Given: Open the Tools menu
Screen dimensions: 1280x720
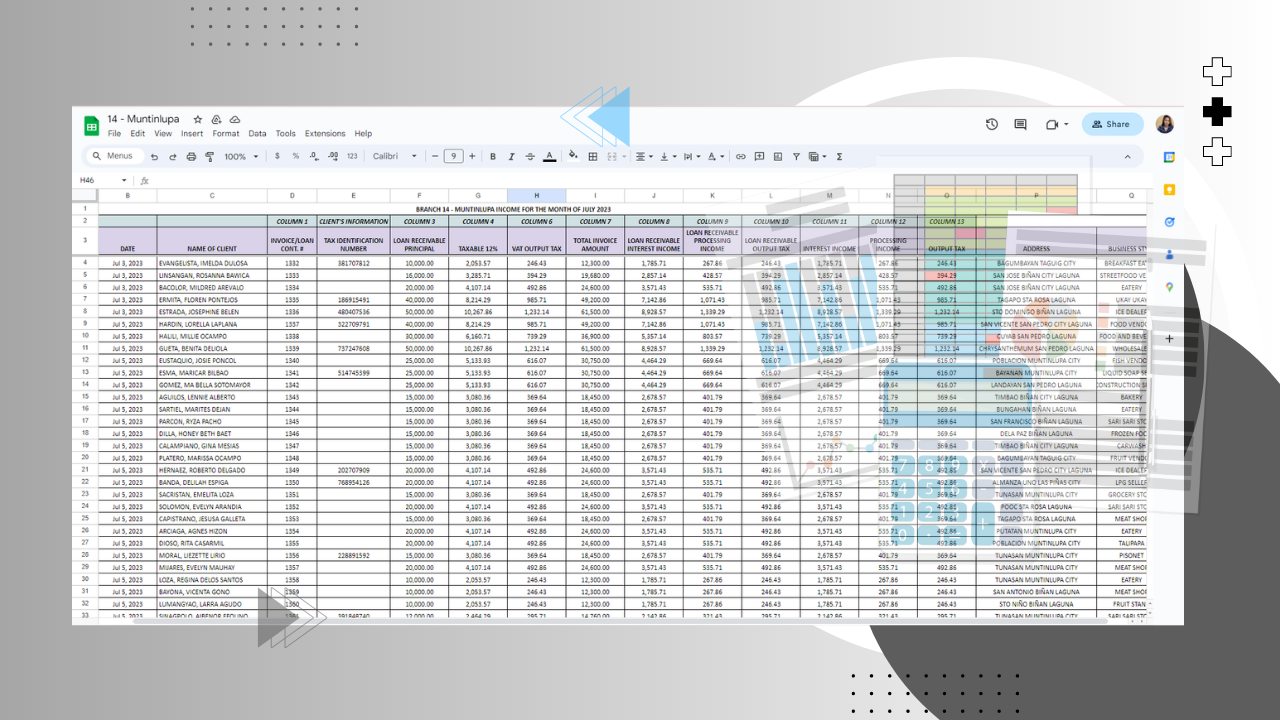Looking at the screenshot, I should [x=286, y=134].
